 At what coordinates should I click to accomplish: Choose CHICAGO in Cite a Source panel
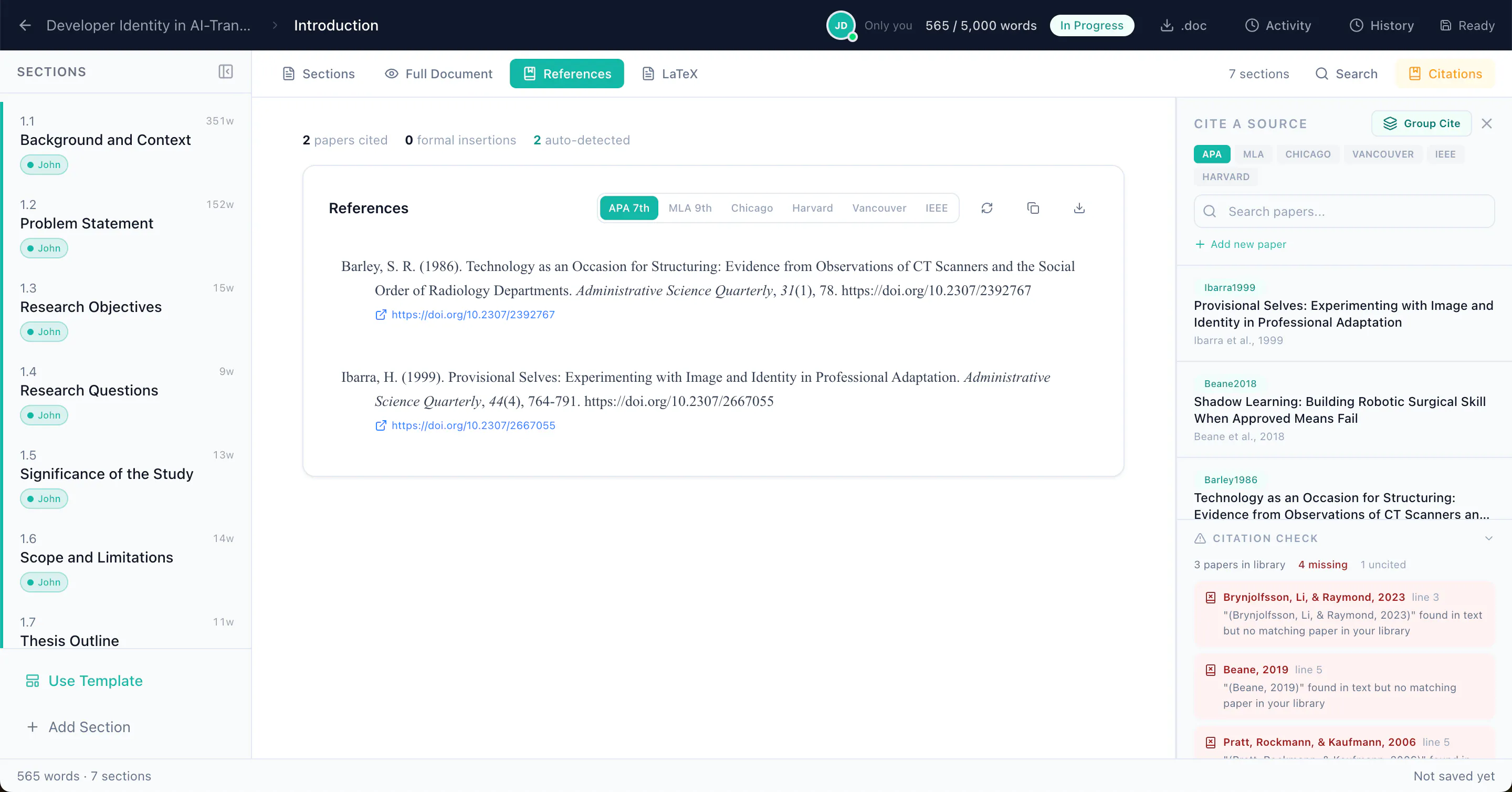click(x=1308, y=154)
